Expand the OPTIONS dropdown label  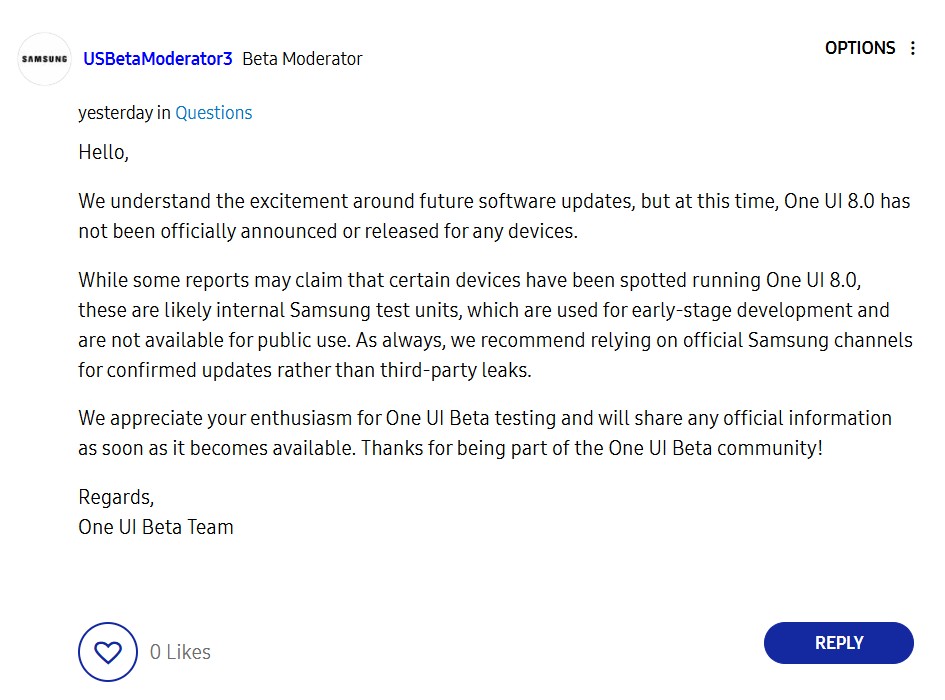click(860, 48)
